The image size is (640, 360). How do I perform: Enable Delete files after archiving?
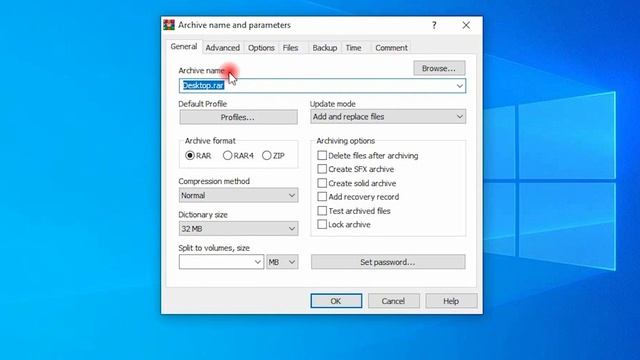coord(322,156)
